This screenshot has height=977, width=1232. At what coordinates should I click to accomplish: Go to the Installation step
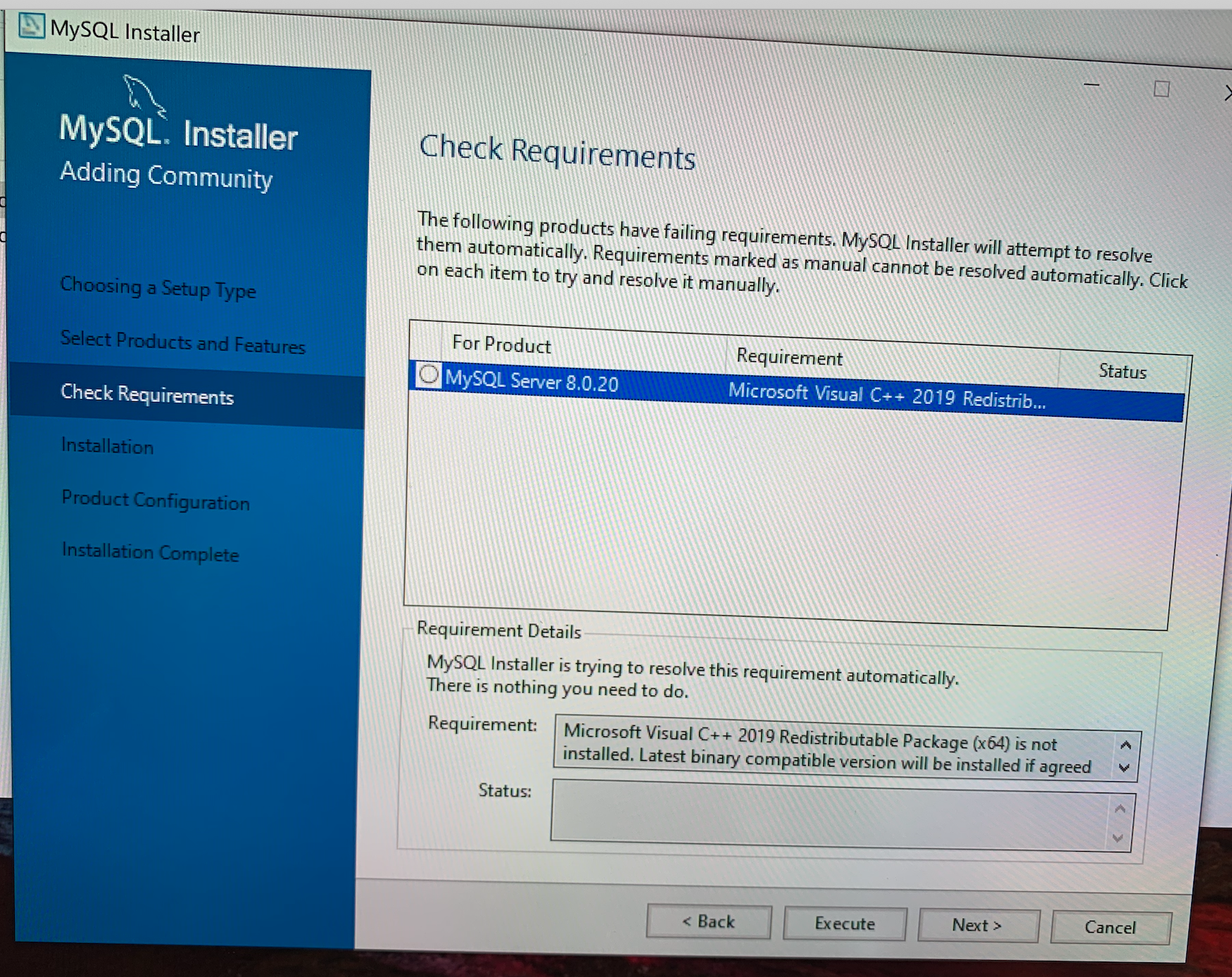click(x=107, y=446)
